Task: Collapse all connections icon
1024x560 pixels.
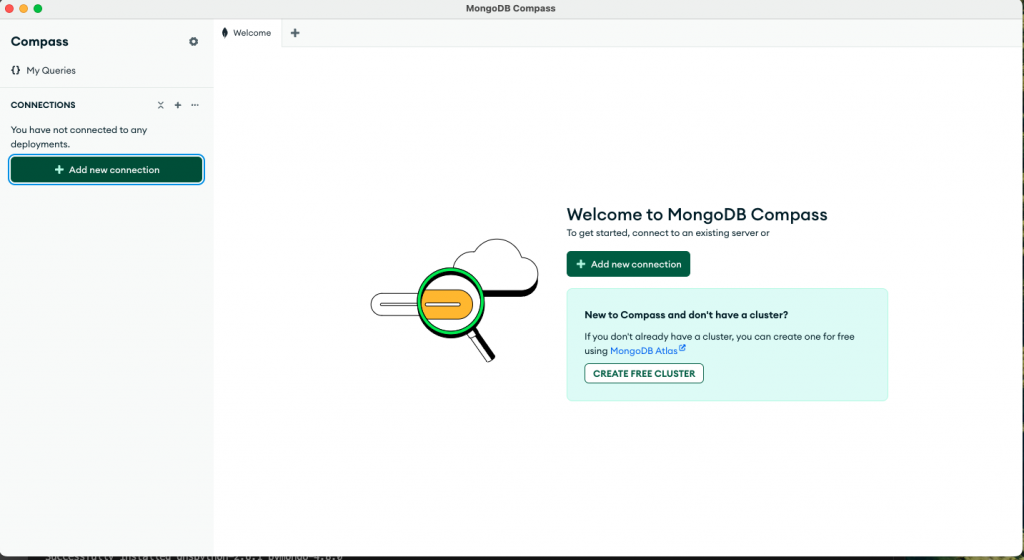Action: [161, 105]
